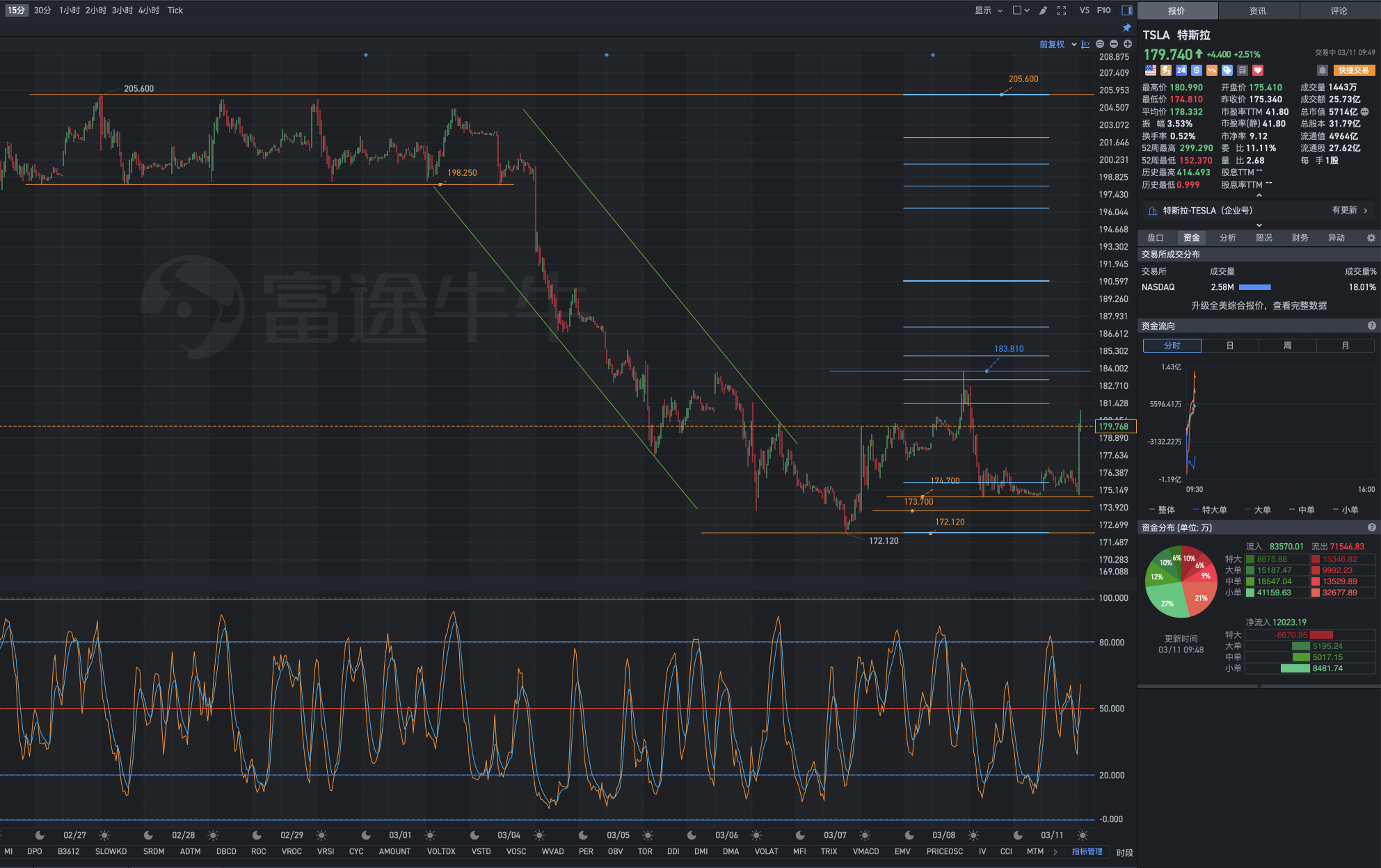This screenshot has height=868, width=1381.
Task: Open the 前复权 adjustment dropdown
Action: tap(1057, 45)
